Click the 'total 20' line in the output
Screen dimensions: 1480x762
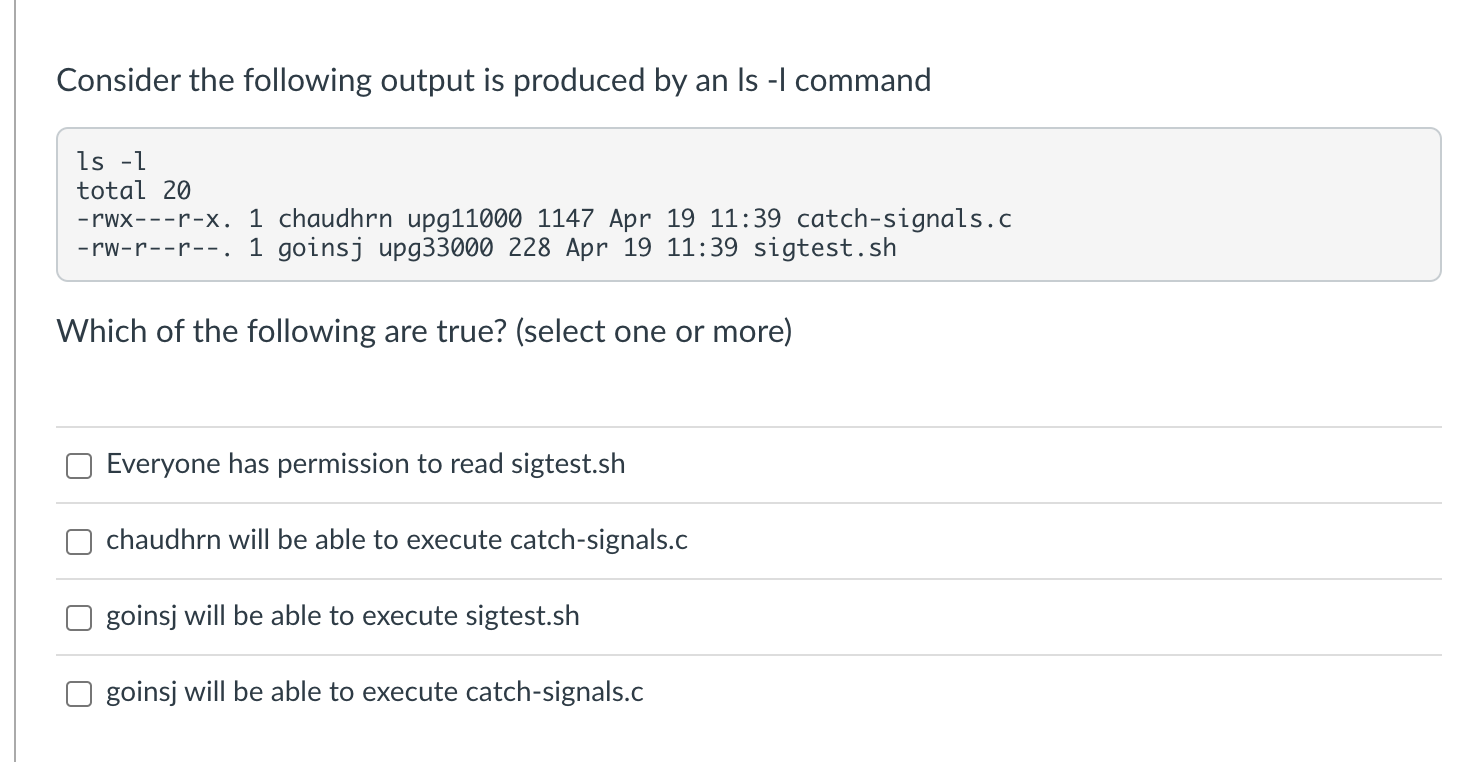(133, 189)
